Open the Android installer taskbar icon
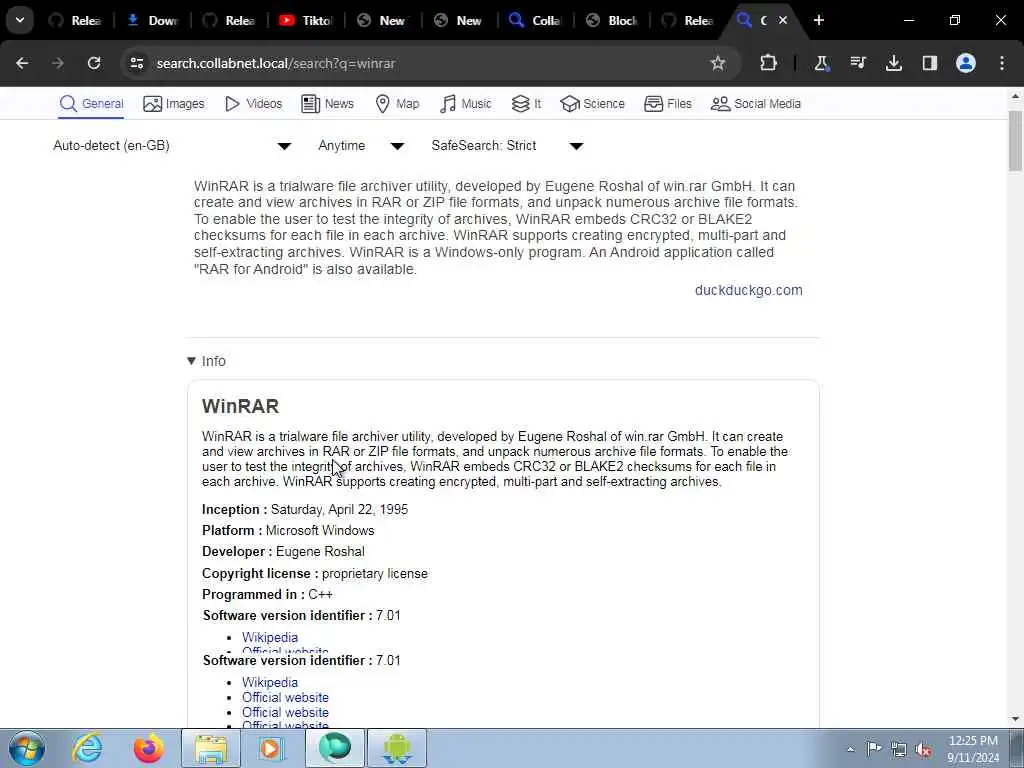Viewport: 1024px width, 768px height. click(397, 748)
